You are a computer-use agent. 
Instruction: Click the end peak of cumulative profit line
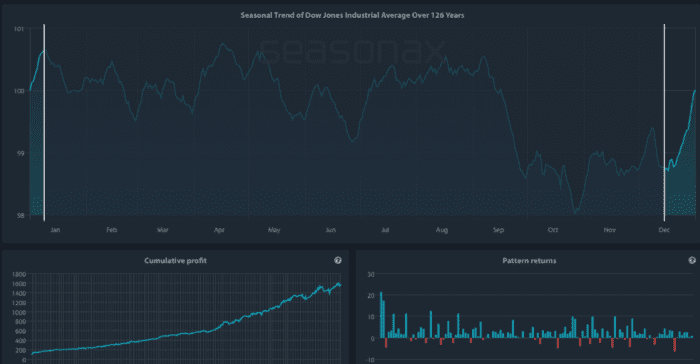coord(339,284)
